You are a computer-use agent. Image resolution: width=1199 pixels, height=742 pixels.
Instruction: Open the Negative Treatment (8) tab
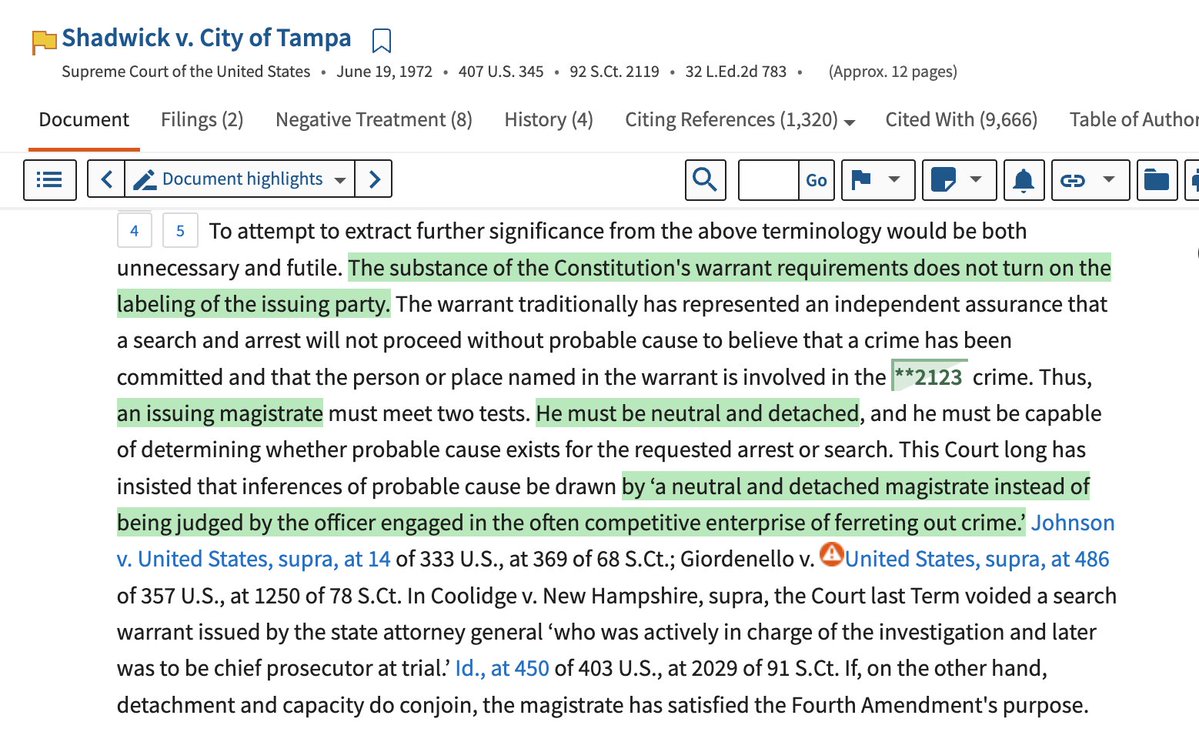click(374, 120)
